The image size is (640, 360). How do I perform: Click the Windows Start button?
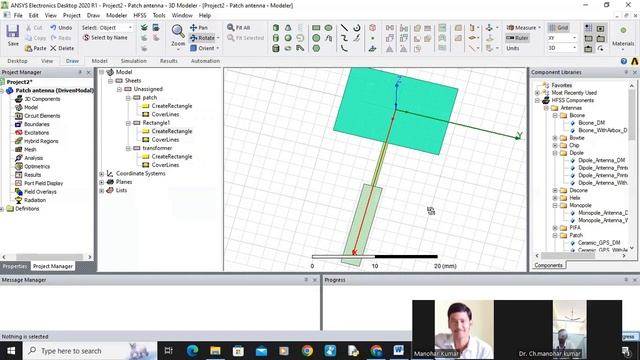pyautogui.click(x=11, y=351)
